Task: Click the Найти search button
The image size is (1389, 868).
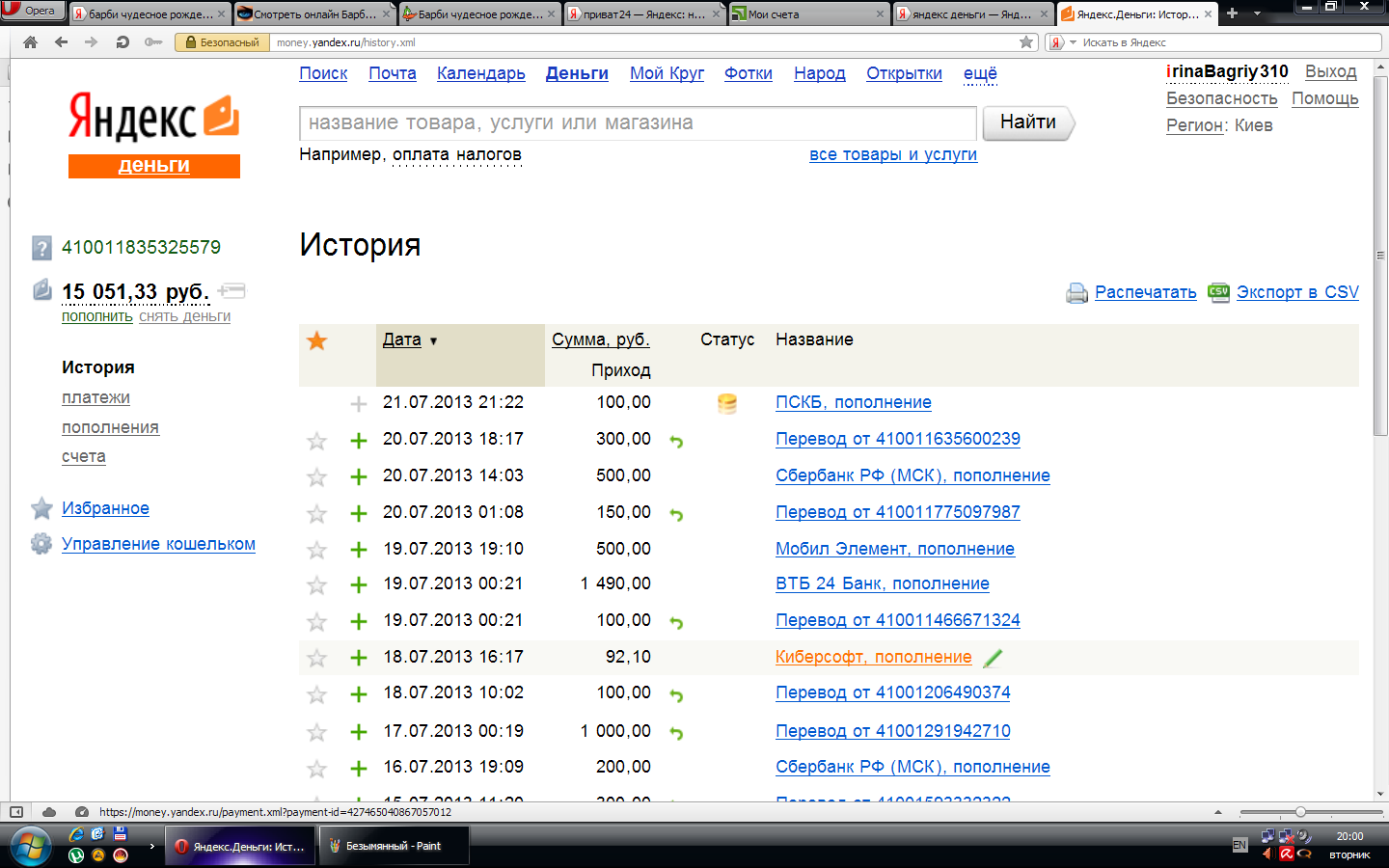Action: pyautogui.click(x=1028, y=122)
